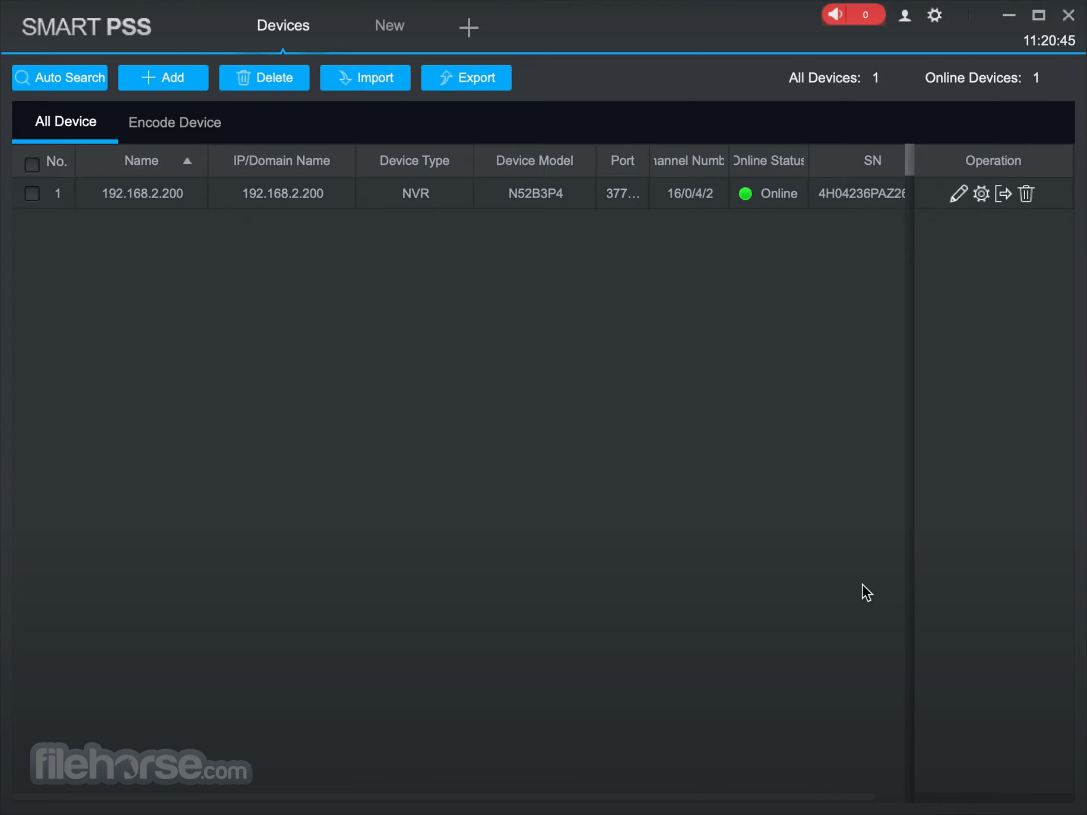Import devices using Import button
Screen dimensions: 1087x815
[365, 78]
